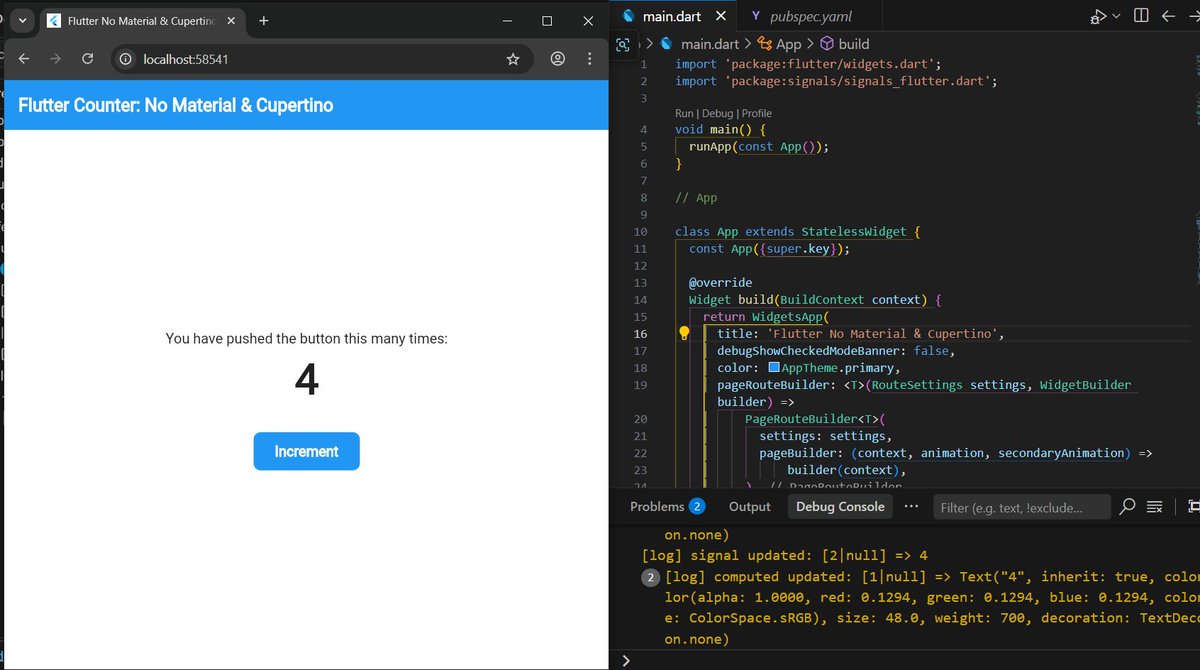This screenshot has height=670, width=1200.
Task: Click the '// App' comment line
Action: pos(696,198)
